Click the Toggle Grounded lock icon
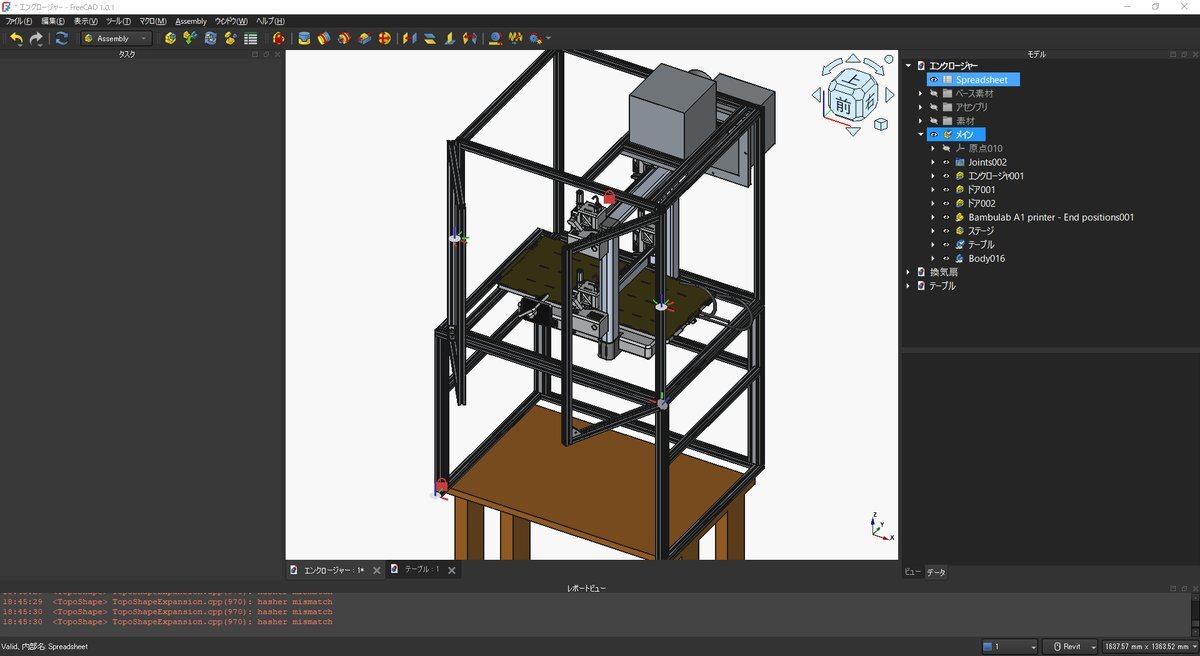The image size is (1200, 656). (278, 38)
